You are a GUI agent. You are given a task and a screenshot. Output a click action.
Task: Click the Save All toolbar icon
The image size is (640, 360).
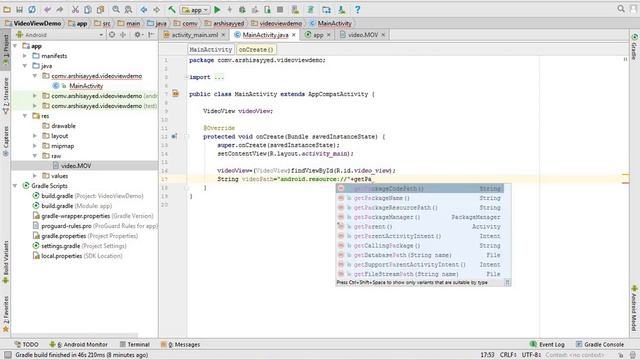19,9
